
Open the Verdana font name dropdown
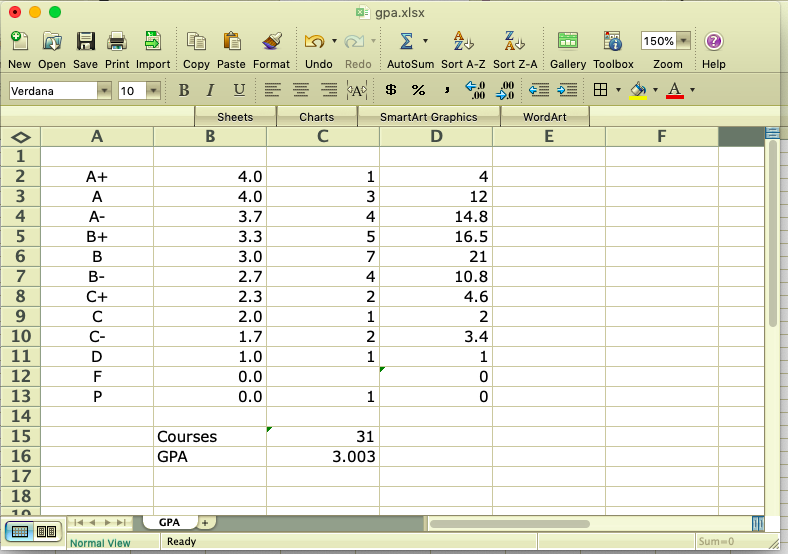coord(104,91)
